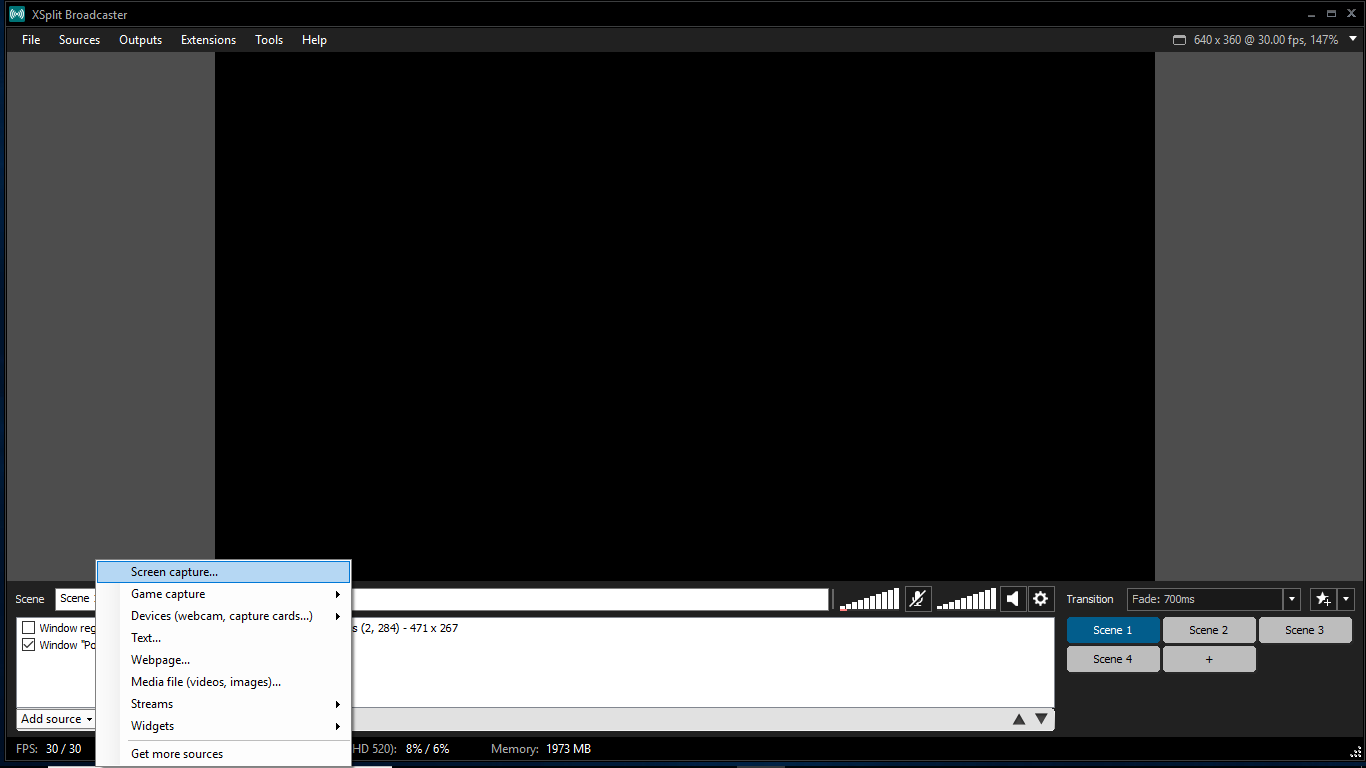Add a new scene with plus button

1208,659
